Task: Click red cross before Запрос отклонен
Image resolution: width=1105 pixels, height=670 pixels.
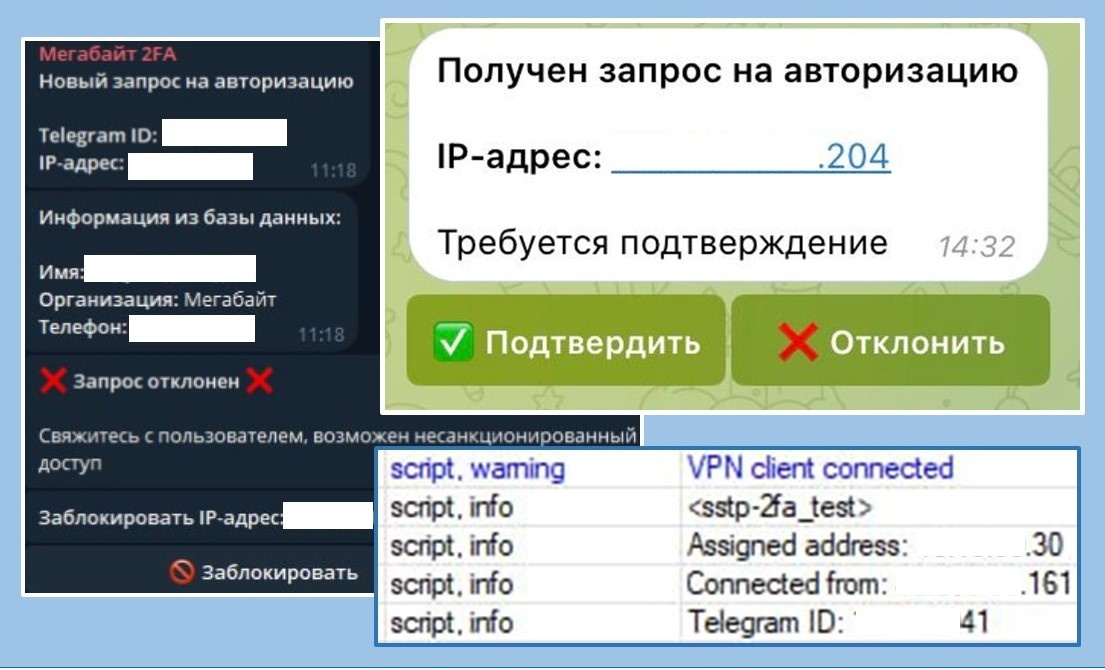Action: (x=52, y=381)
